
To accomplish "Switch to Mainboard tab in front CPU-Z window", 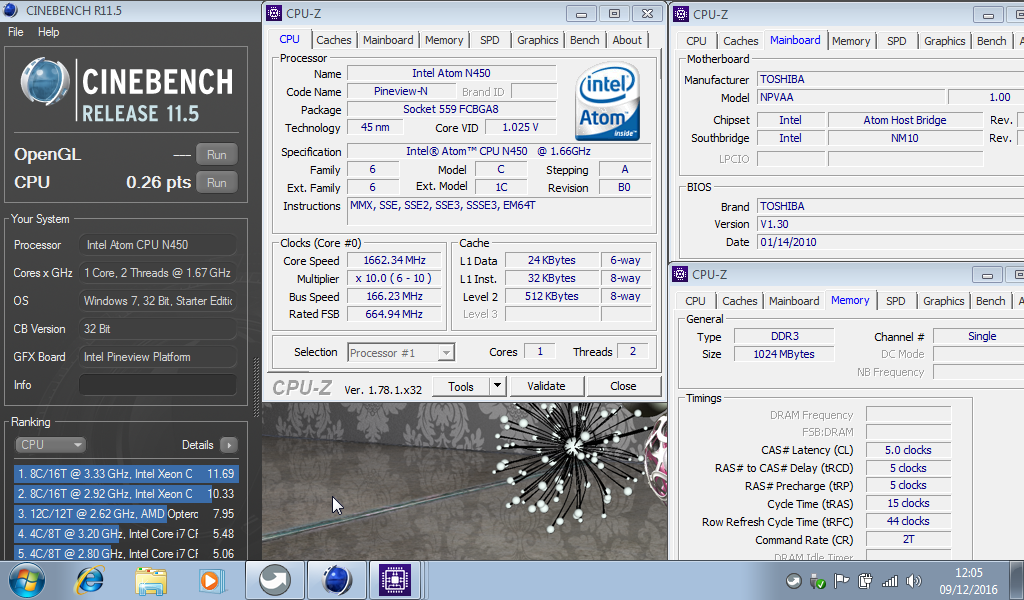I will pyautogui.click(x=388, y=40).
